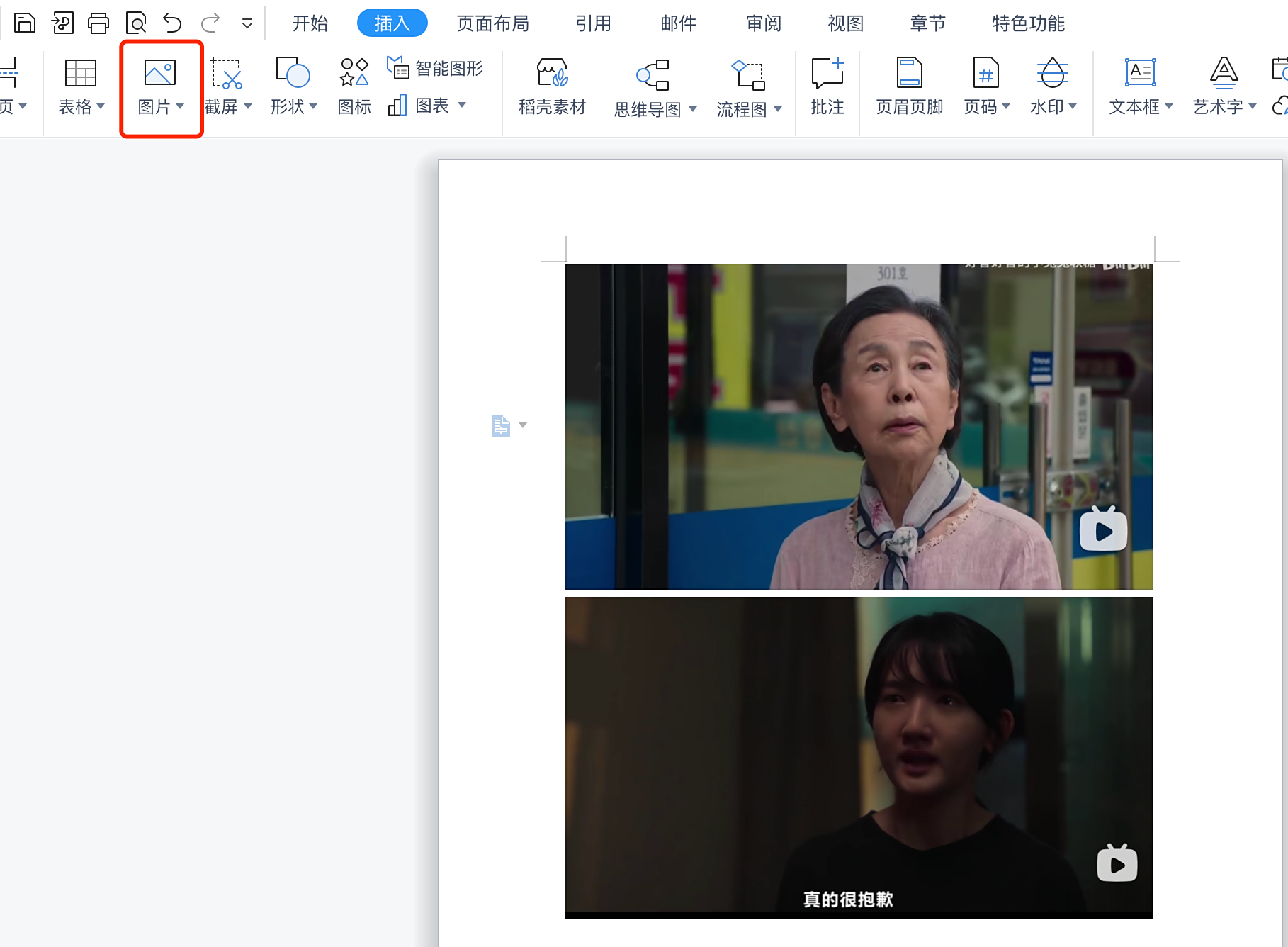Open the 图片 picture insert tool
1288x947 pixels.
pos(158,86)
